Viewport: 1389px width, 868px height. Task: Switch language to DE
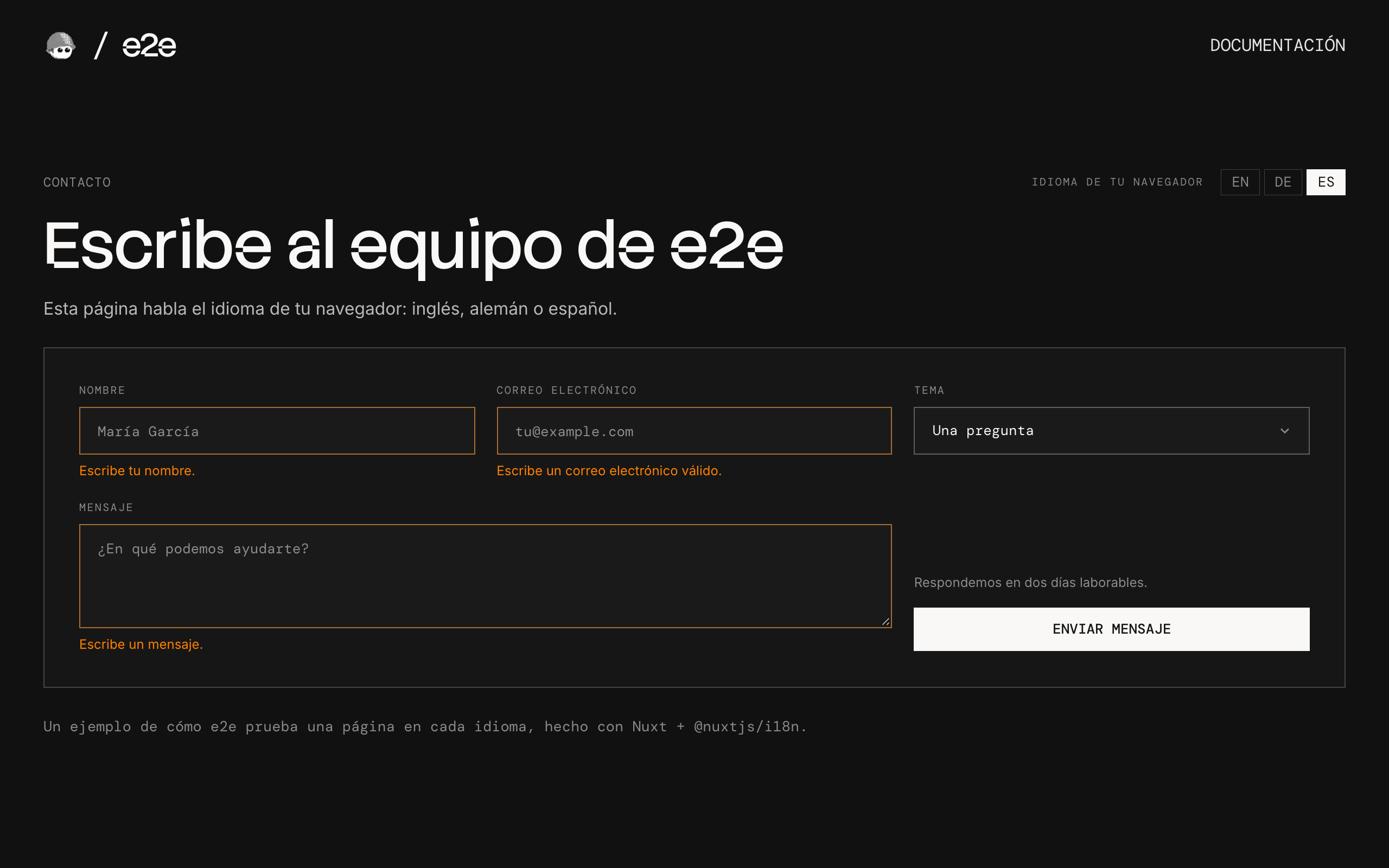coord(1283,182)
